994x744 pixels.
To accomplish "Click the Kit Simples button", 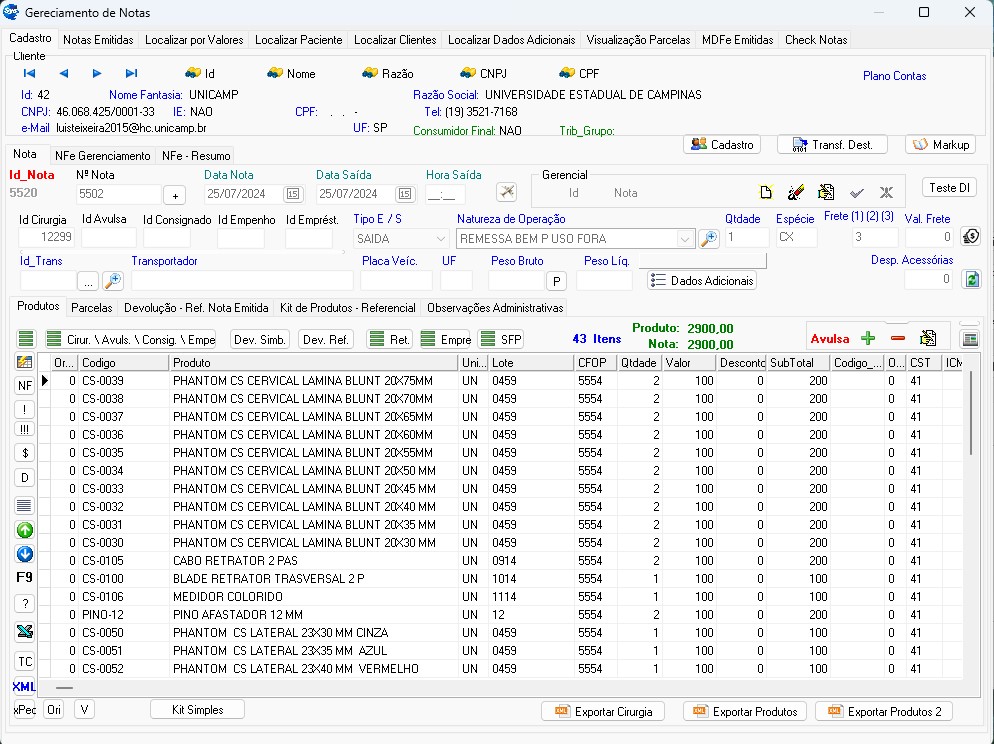I will coord(198,709).
